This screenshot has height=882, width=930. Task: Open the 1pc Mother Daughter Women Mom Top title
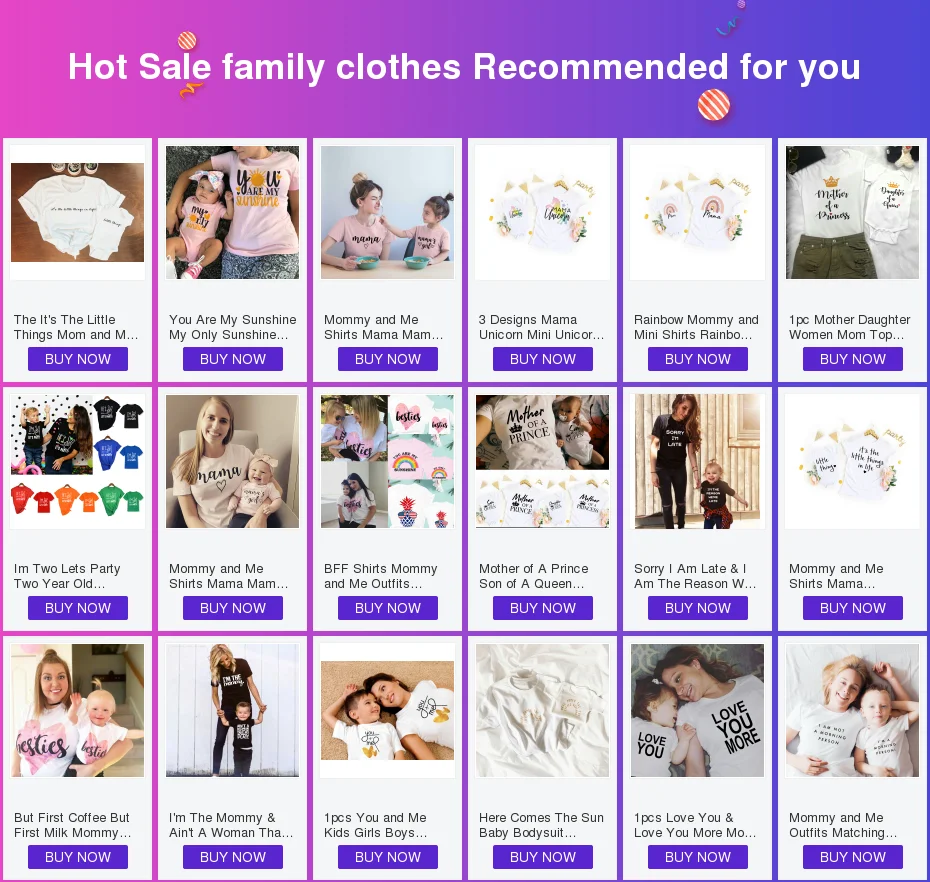point(849,327)
